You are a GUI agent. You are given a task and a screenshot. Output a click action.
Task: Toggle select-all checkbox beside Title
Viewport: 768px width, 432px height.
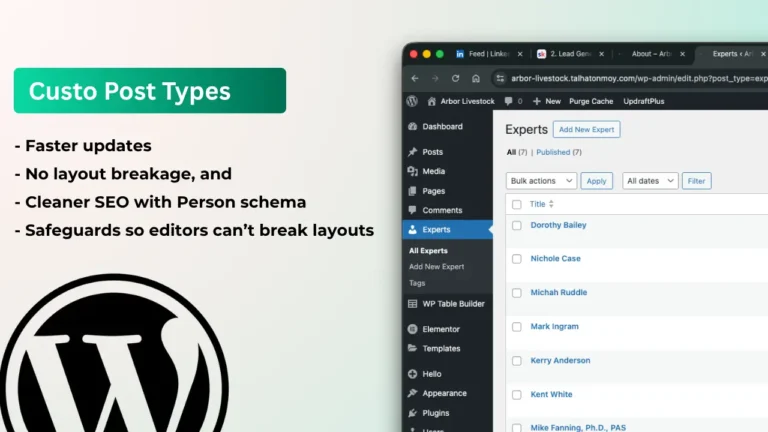coord(516,204)
